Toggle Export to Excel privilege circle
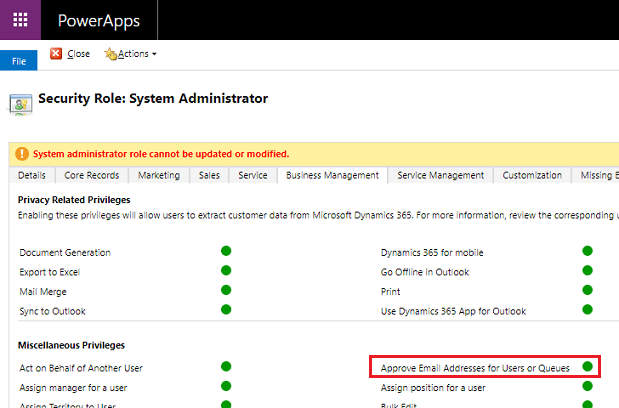 226,270
